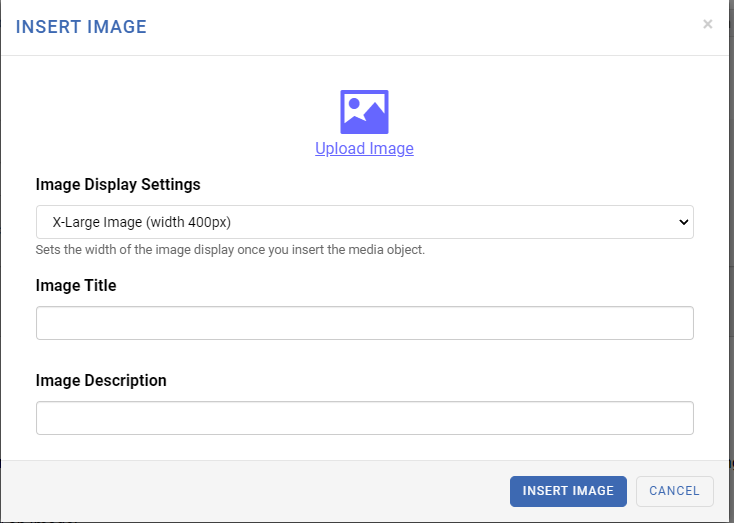Click the sun circle inside the upload icon

pos(354,103)
